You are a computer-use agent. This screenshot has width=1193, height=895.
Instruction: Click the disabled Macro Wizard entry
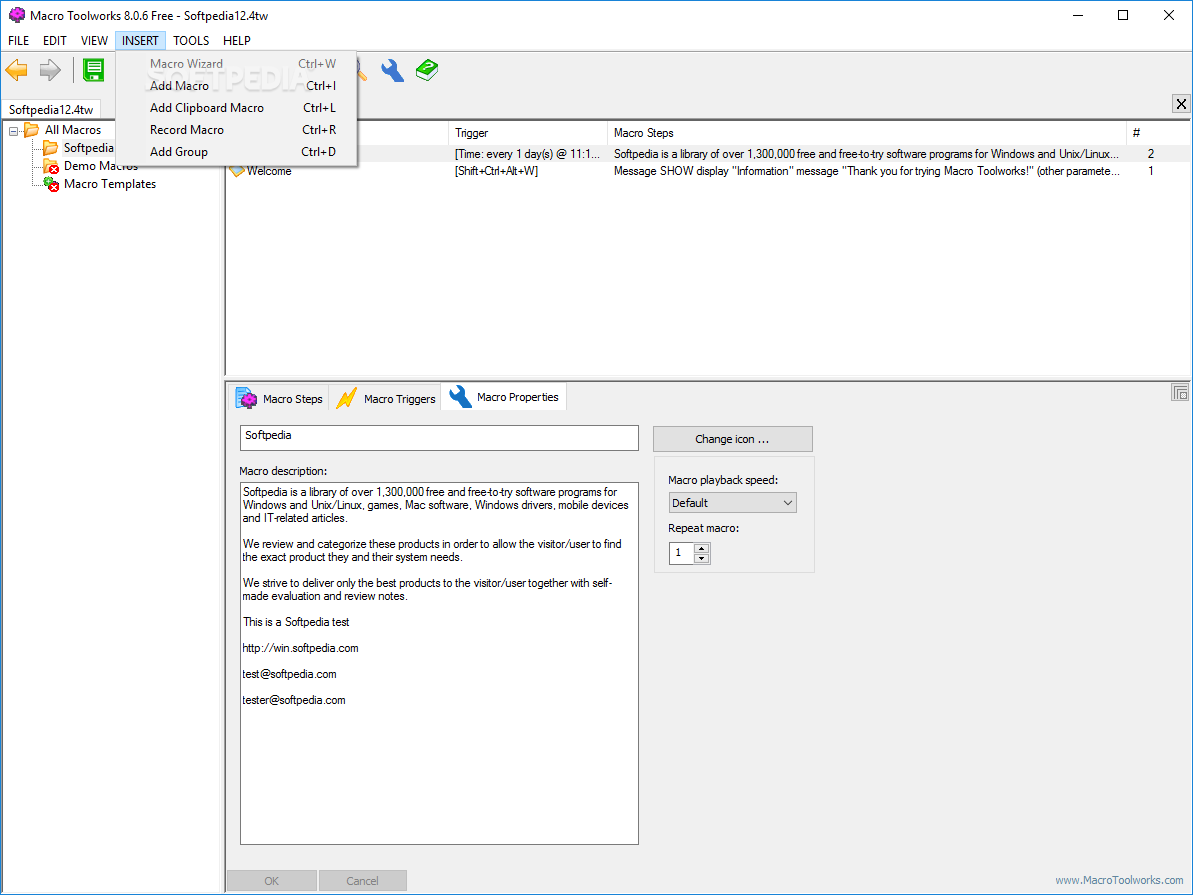237,64
